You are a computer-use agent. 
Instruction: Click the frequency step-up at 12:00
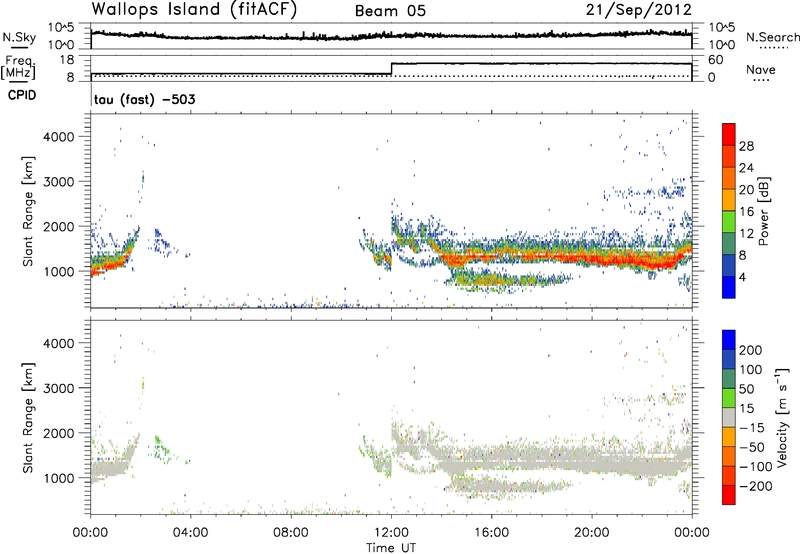coord(391,69)
